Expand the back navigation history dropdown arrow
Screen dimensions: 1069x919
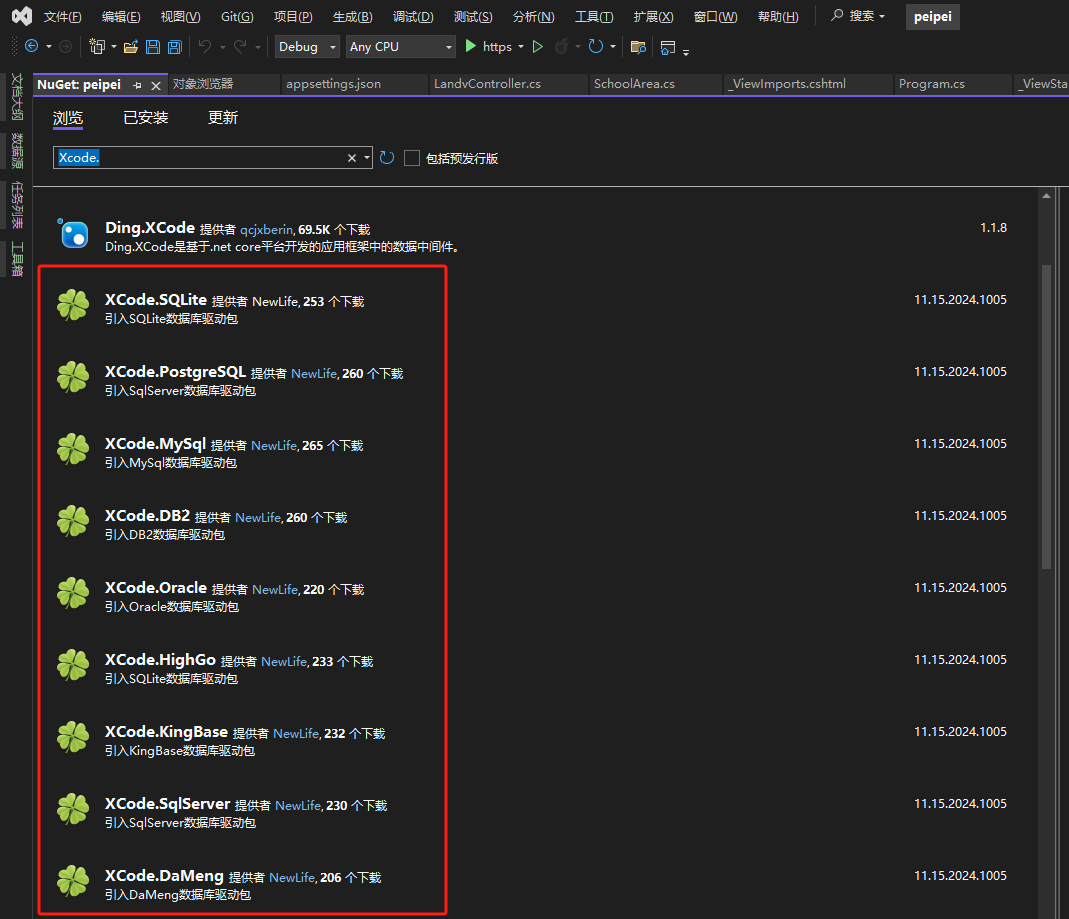[x=48, y=46]
